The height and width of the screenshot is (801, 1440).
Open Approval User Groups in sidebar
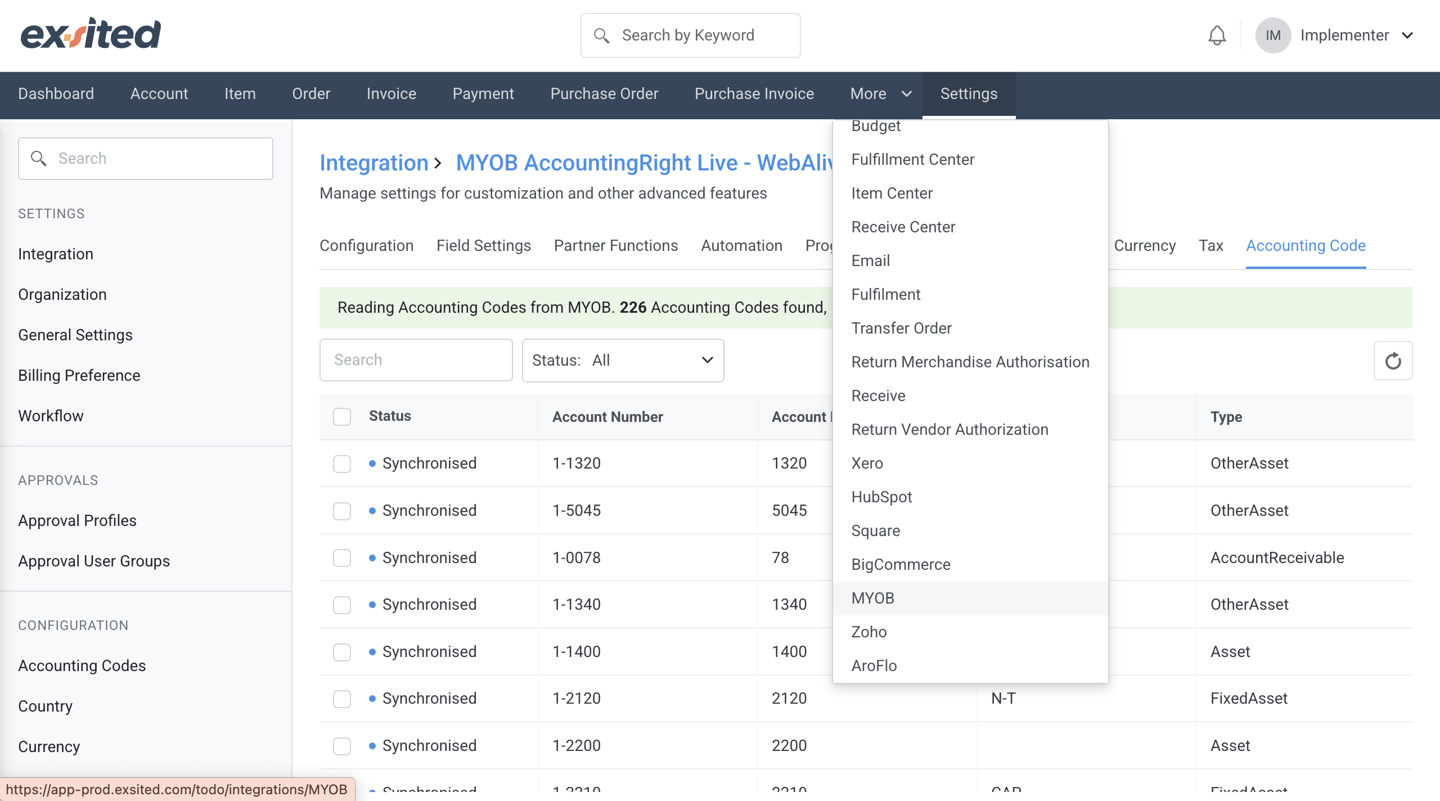(x=94, y=561)
